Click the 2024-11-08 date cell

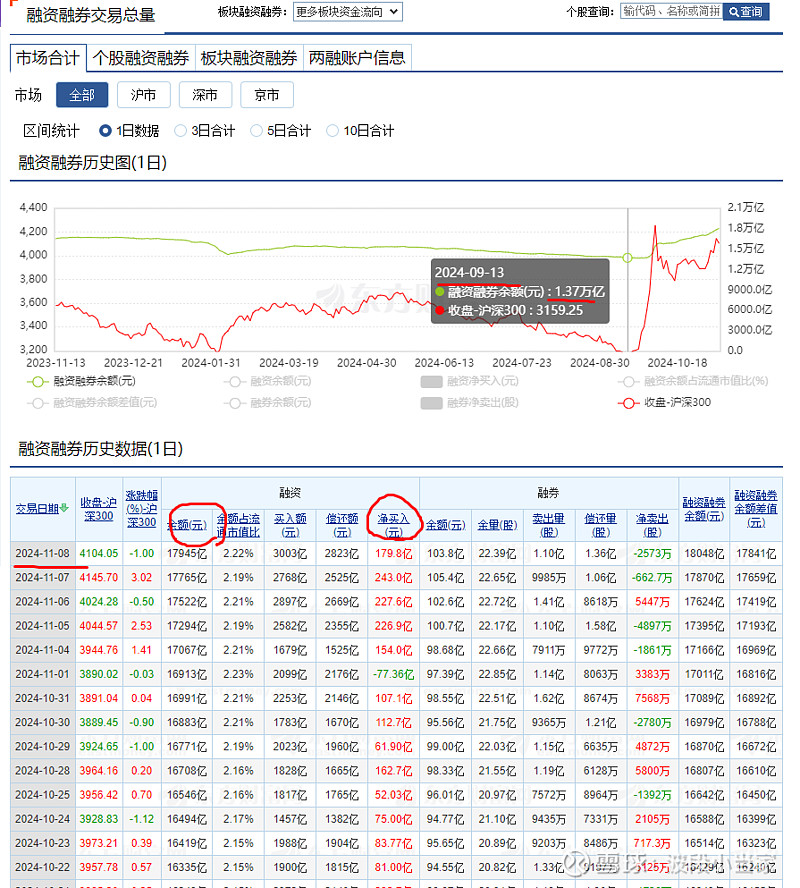point(42,553)
